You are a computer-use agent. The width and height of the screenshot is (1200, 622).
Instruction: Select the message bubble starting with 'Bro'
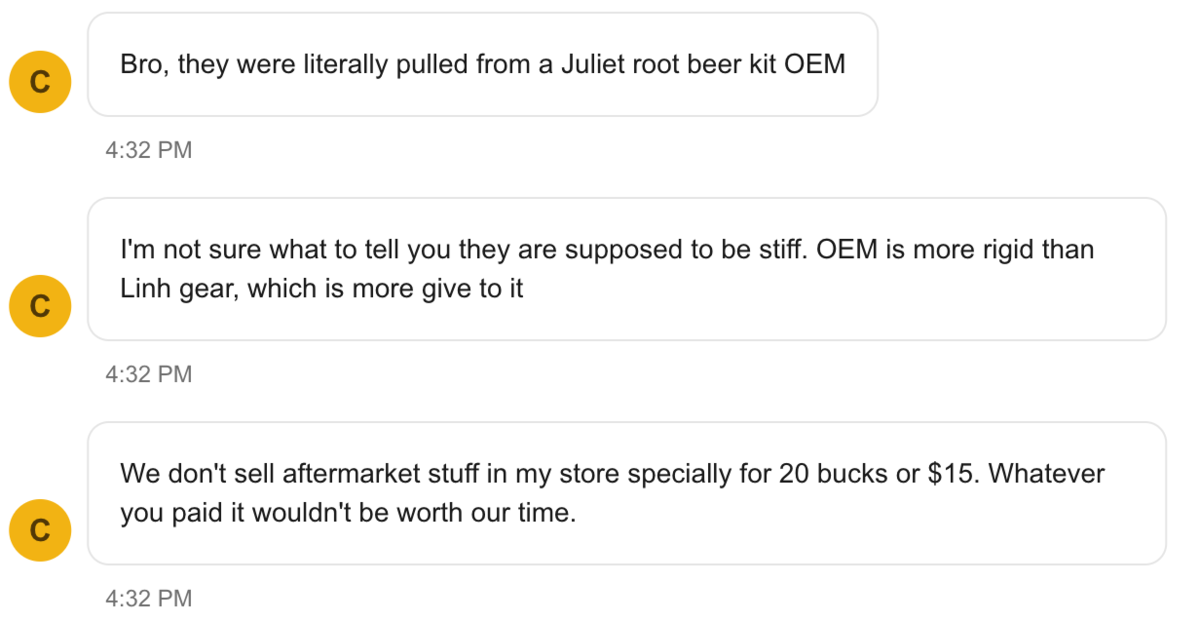(x=482, y=65)
